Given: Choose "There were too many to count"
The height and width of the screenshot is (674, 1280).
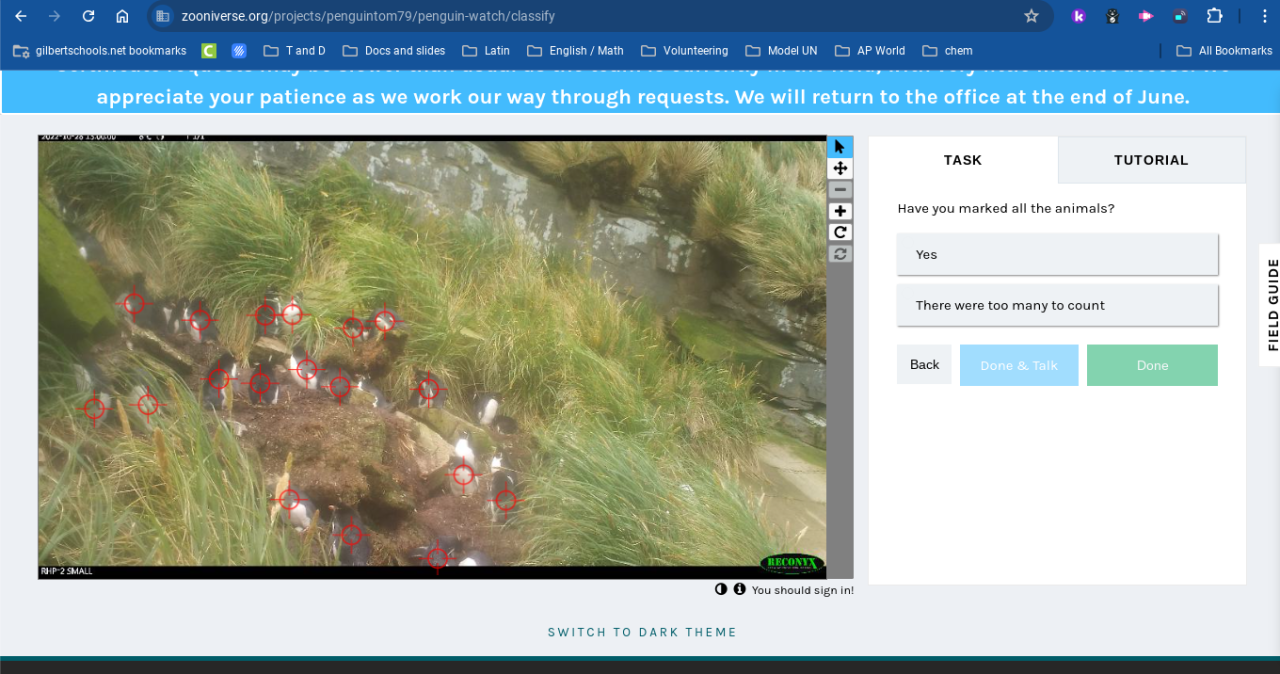Looking at the screenshot, I should [1057, 305].
